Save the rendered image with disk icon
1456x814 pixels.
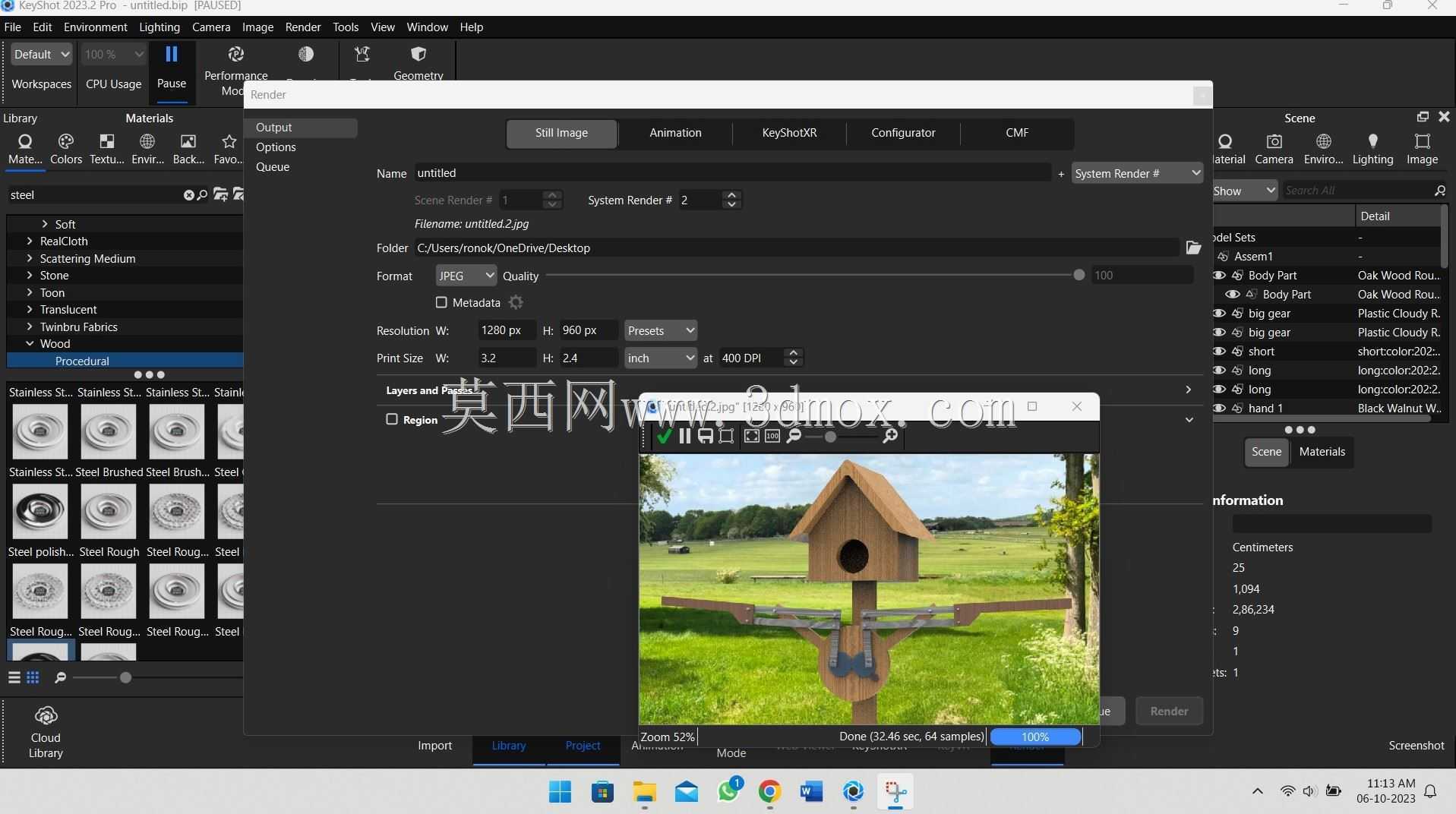706,436
